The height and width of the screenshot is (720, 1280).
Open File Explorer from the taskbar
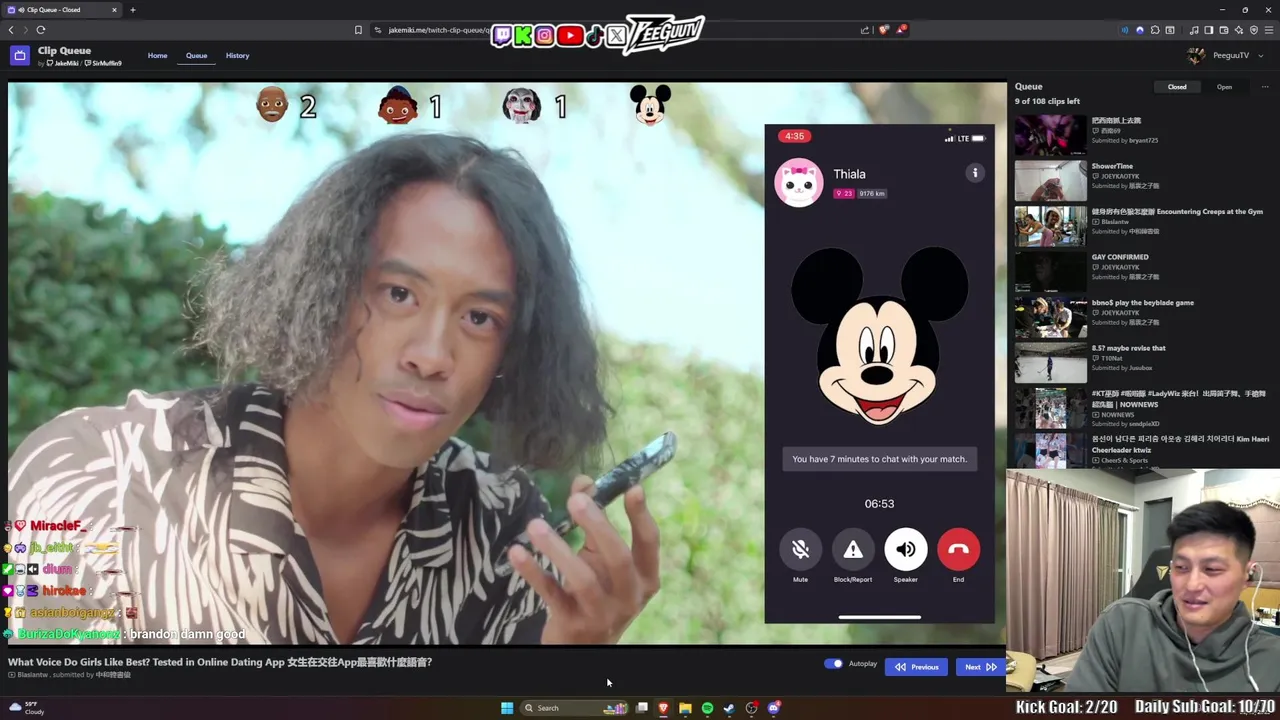[x=685, y=708]
